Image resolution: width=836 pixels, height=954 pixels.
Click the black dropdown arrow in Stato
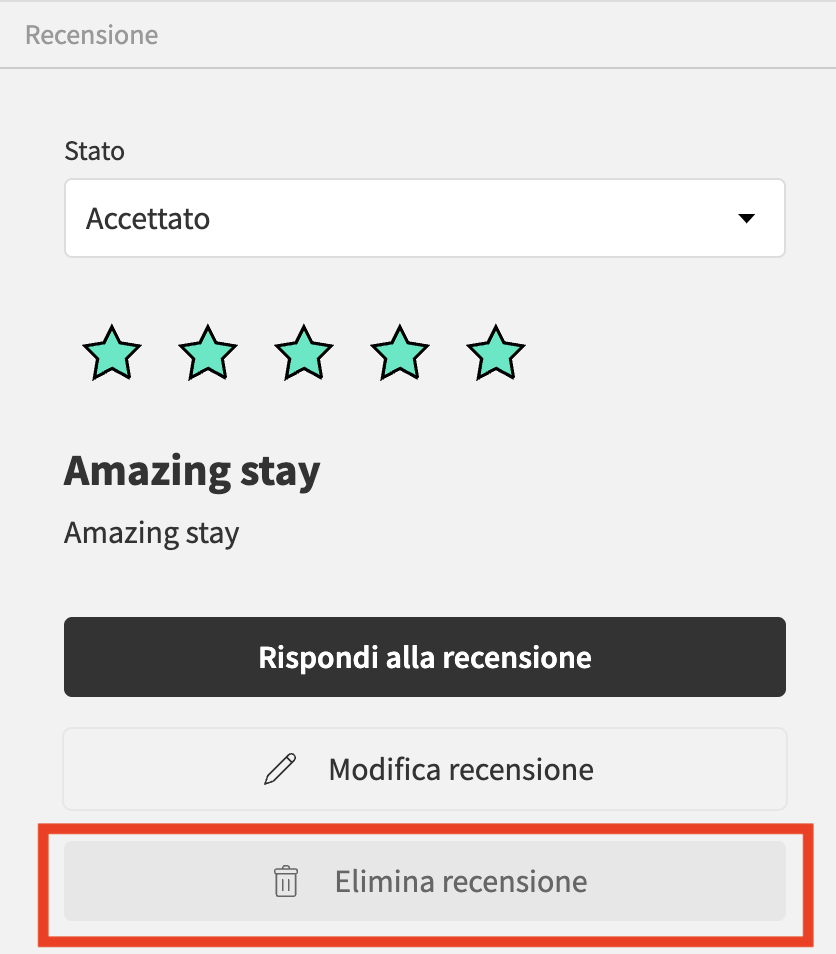coord(747,218)
